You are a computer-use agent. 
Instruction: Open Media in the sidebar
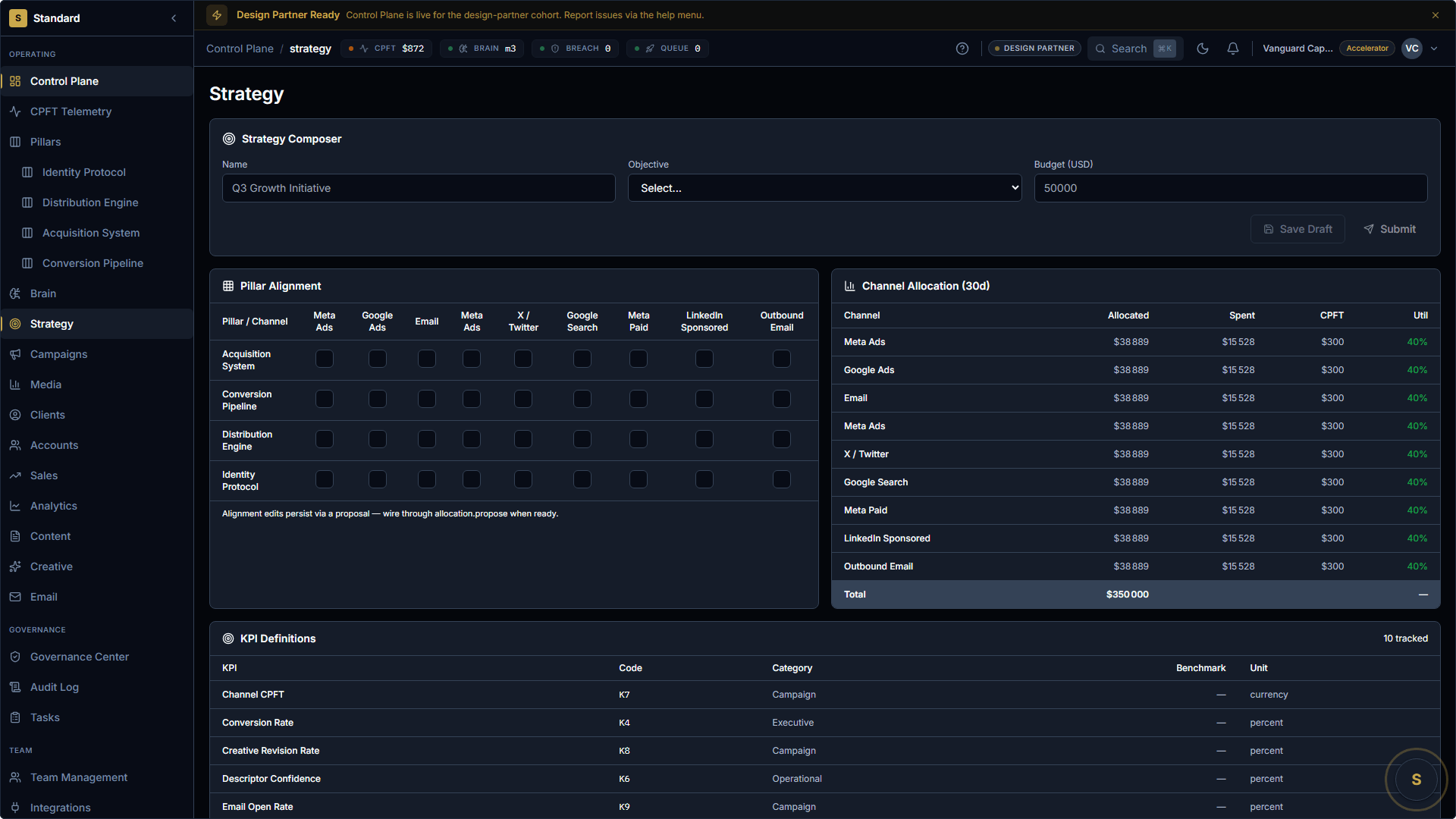(x=96, y=384)
